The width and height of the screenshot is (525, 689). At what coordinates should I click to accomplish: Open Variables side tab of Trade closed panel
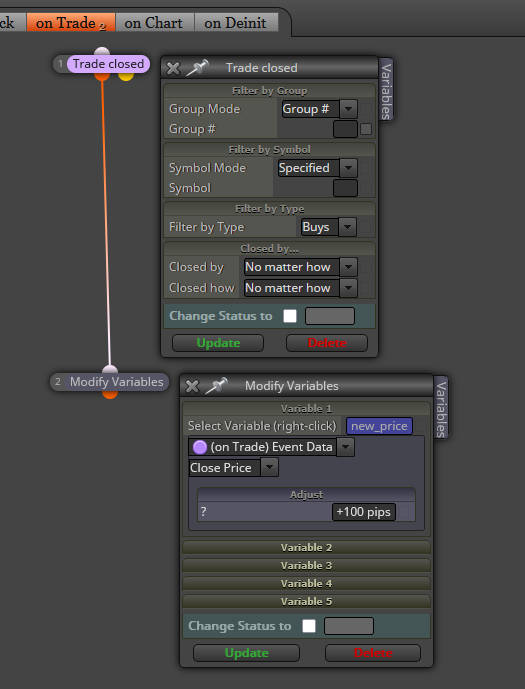click(x=386, y=90)
